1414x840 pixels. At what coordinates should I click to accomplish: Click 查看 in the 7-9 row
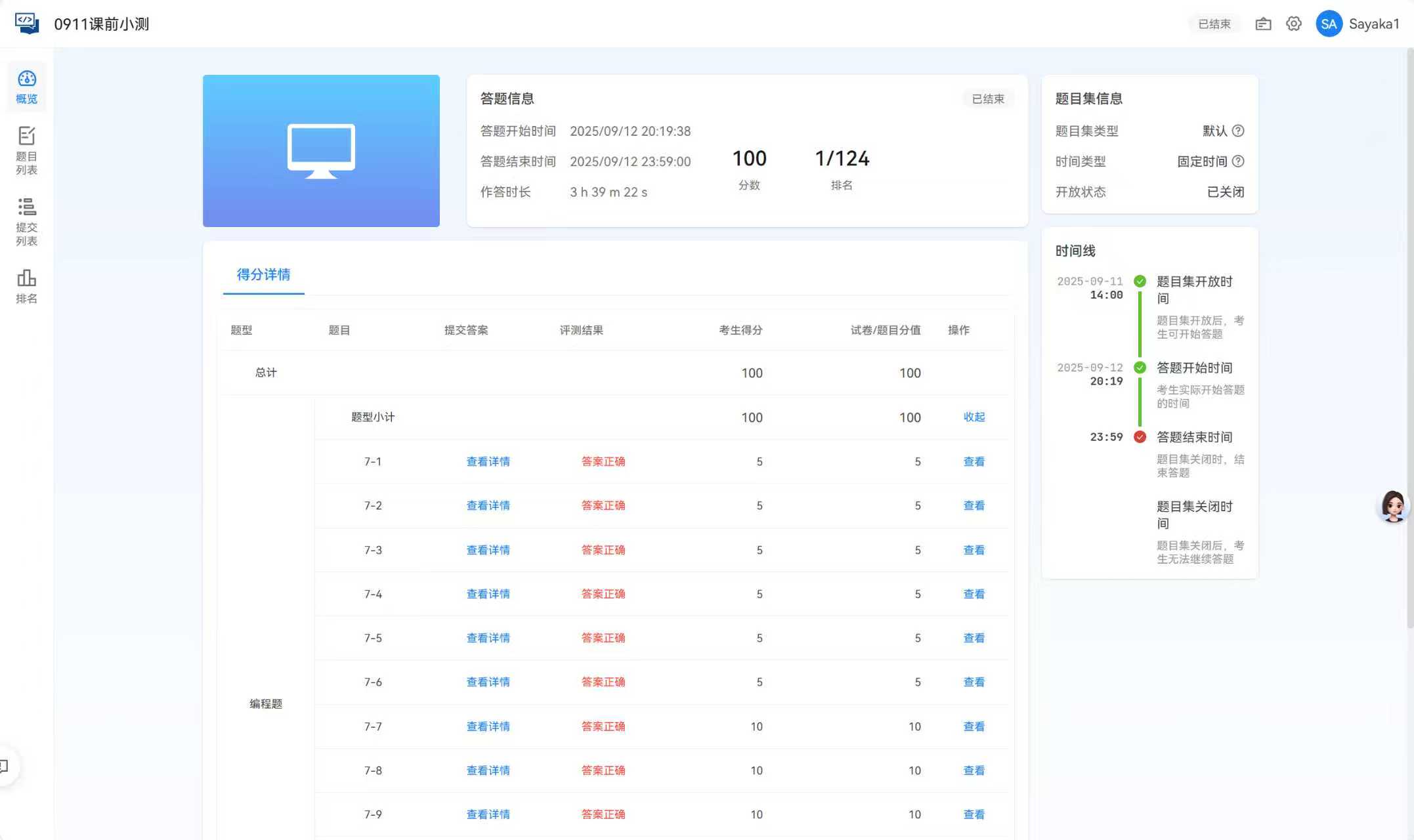point(974,815)
